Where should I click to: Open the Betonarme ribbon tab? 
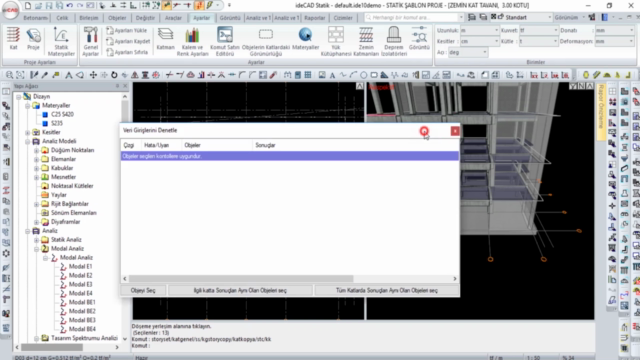35,18
